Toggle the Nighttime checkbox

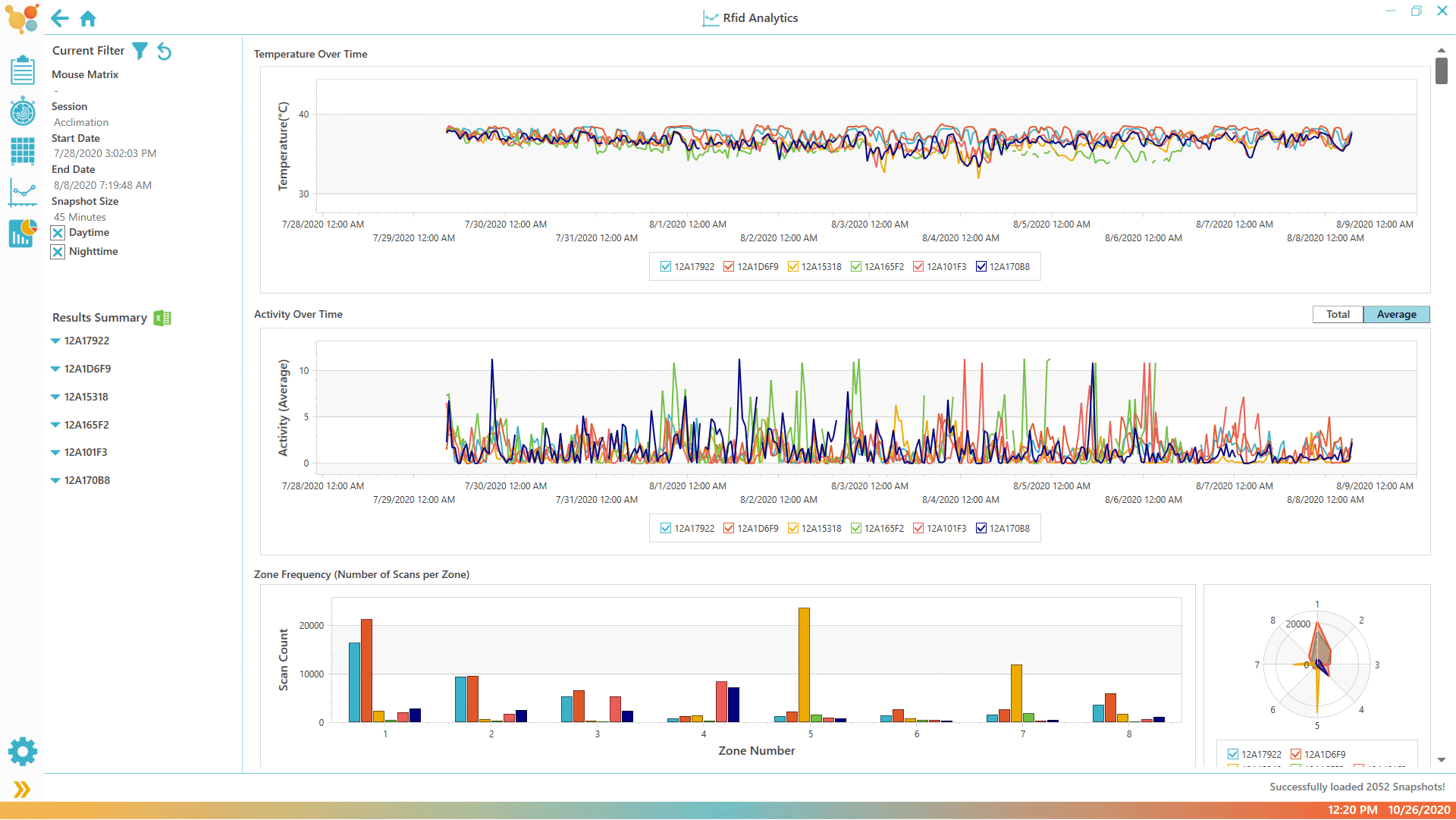point(58,252)
